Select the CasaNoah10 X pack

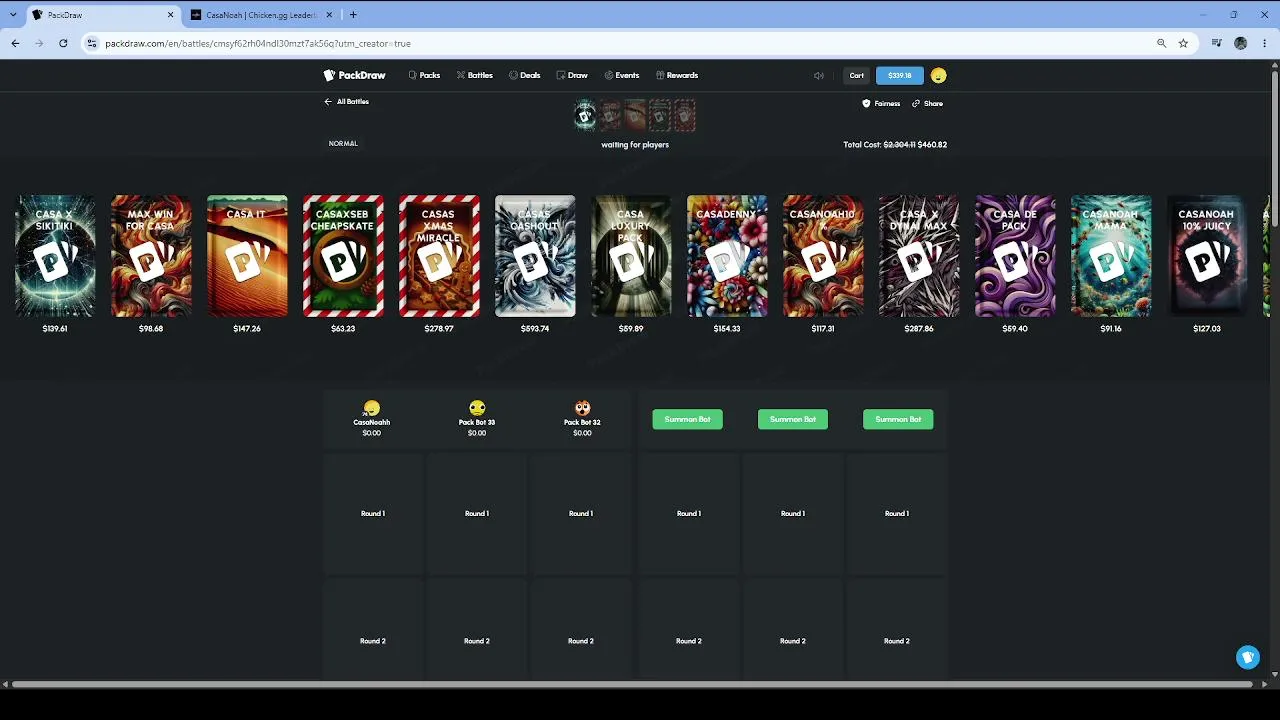click(x=823, y=256)
